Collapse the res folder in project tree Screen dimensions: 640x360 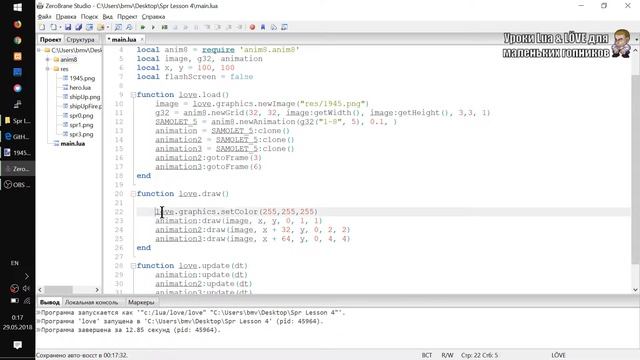(48, 69)
